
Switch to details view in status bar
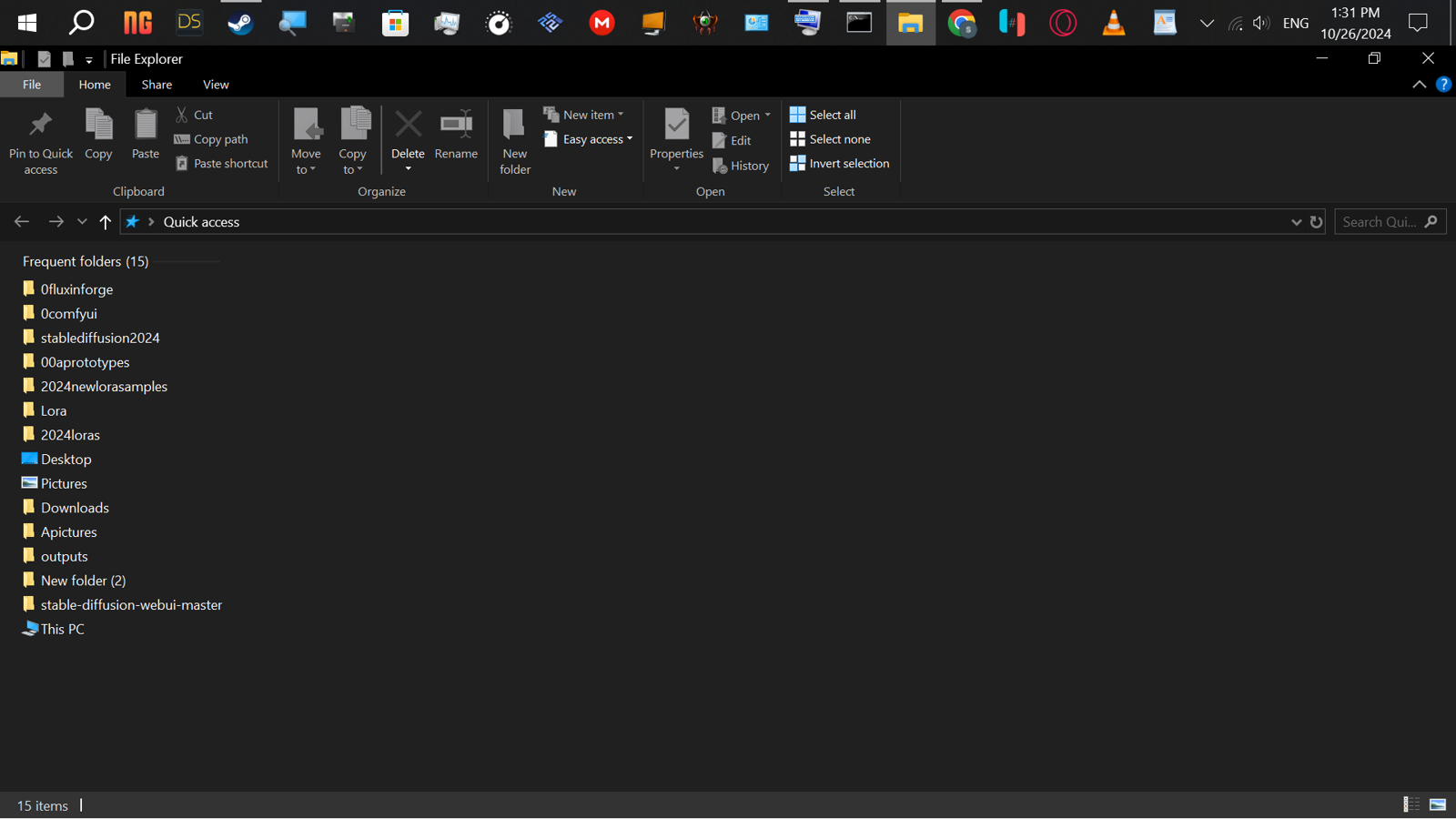coord(1411,804)
